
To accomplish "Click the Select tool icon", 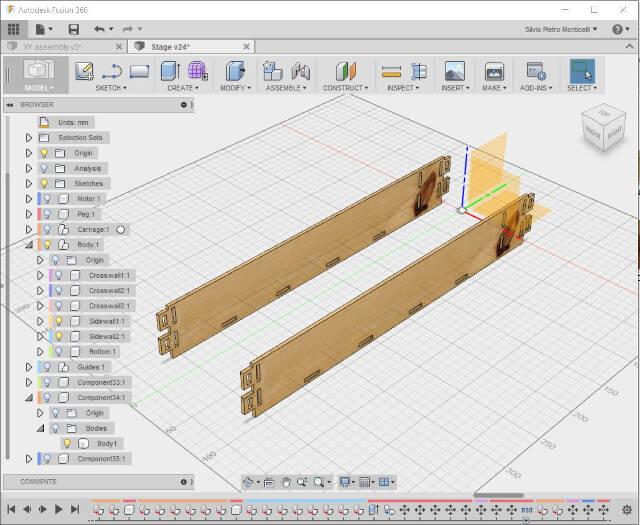I will pyautogui.click(x=582, y=71).
